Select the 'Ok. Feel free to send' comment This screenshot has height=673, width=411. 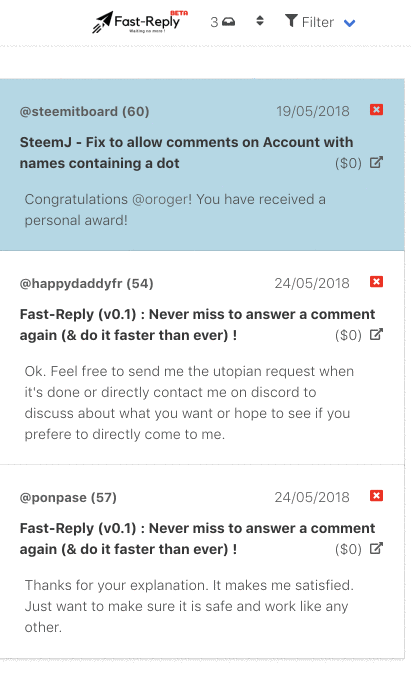pyautogui.click(x=189, y=403)
